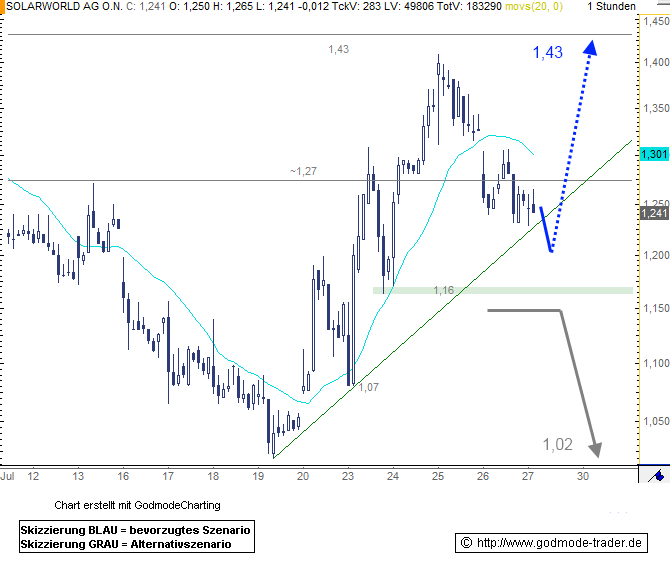Click date 24 on time axis
Image resolution: width=670 pixels, height=573 pixels.
pos(393,476)
